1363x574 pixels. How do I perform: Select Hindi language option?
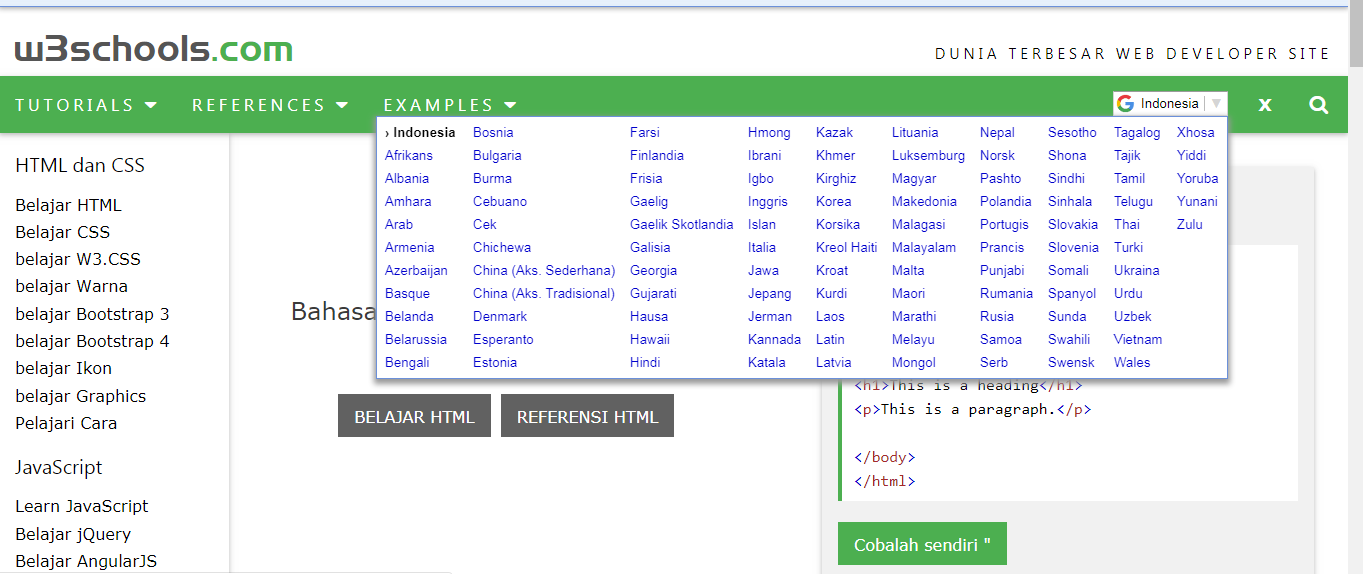click(x=645, y=362)
